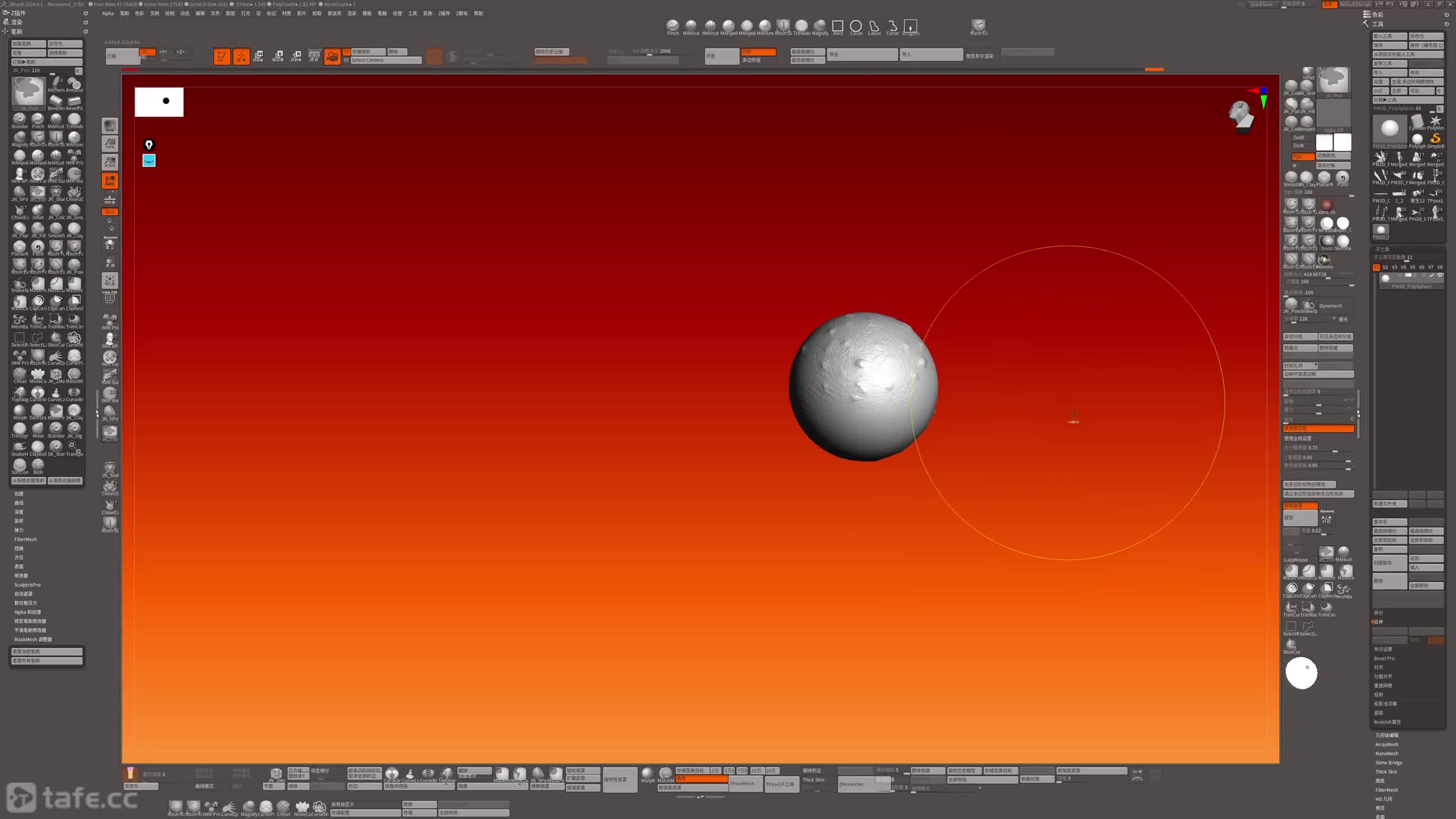This screenshot has height=819, width=1456.
Task: Open the 灯光 menu
Action: coord(246,14)
